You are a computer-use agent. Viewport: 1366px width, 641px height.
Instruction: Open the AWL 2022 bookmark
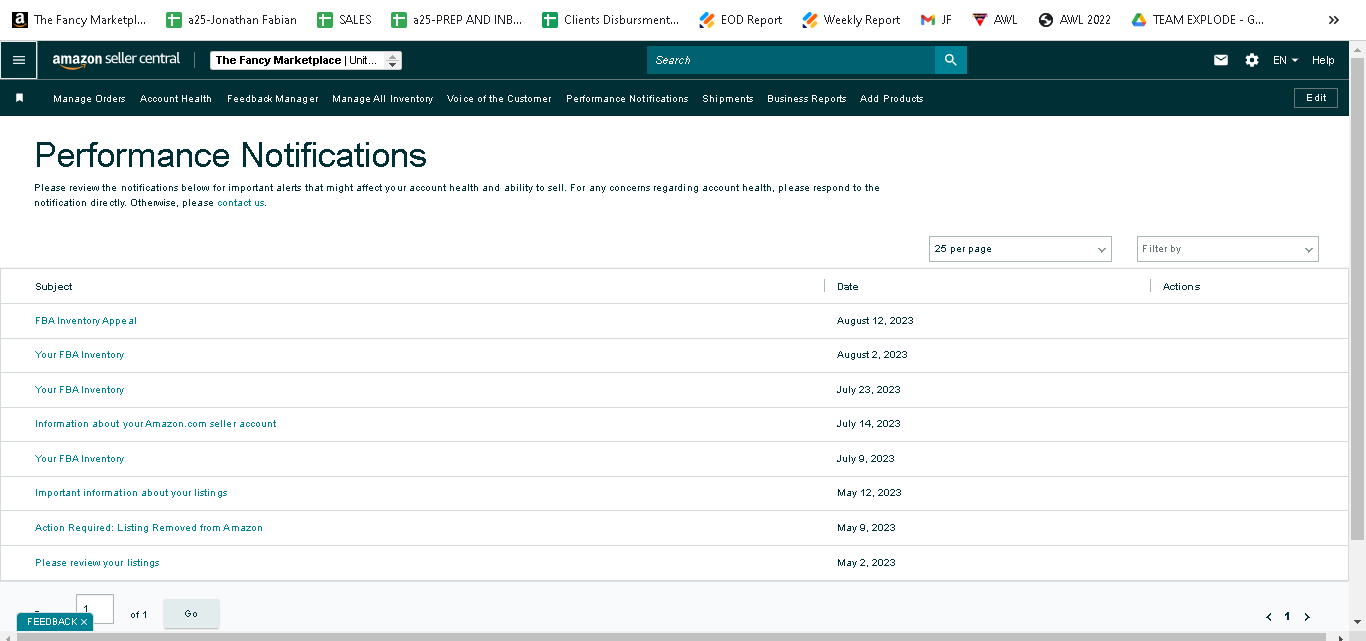pos(1075,19)
